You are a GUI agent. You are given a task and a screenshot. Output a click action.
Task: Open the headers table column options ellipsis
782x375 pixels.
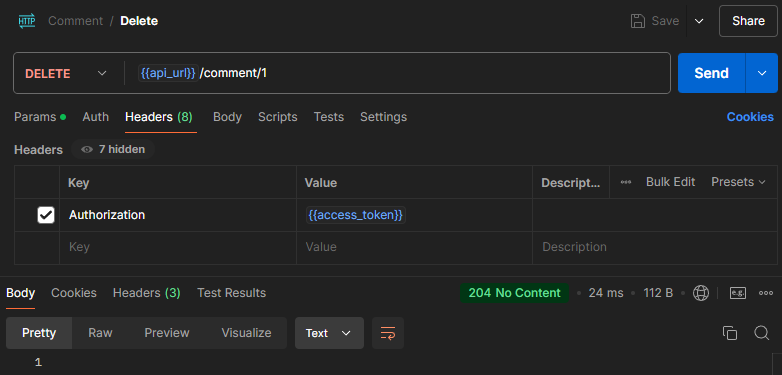(626, 183)
